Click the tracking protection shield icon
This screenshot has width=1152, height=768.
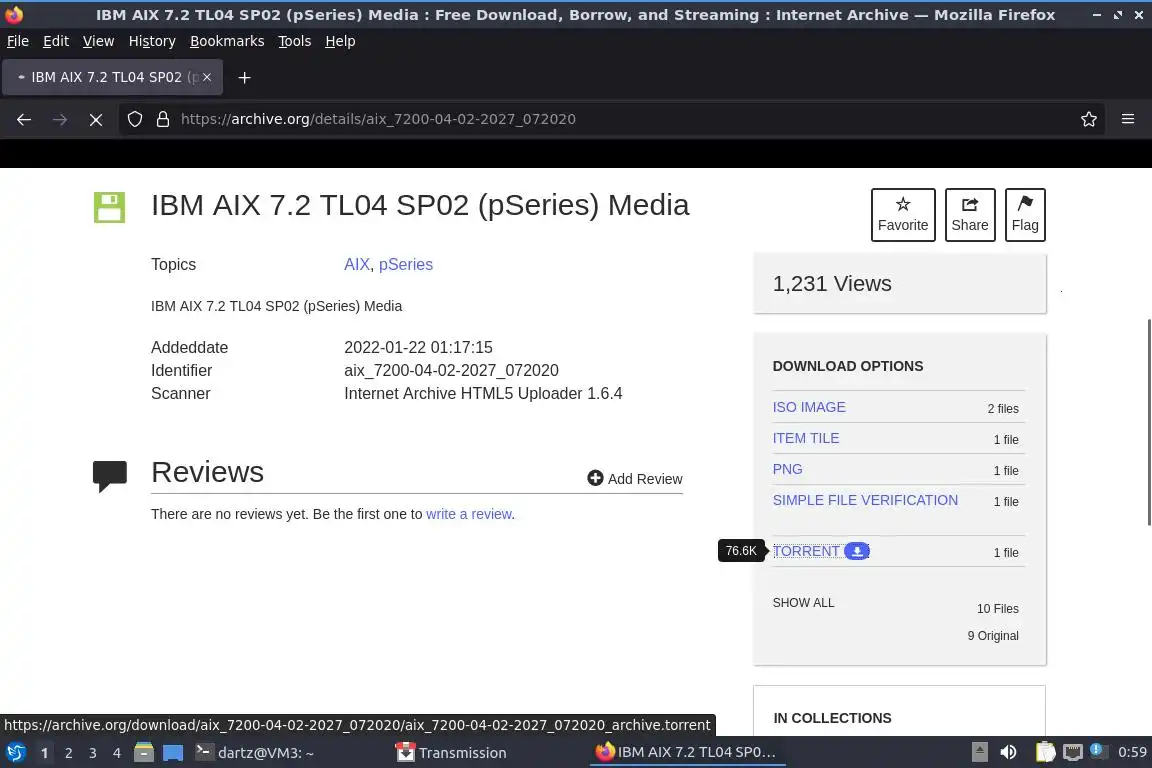click(x=134, y=119)
